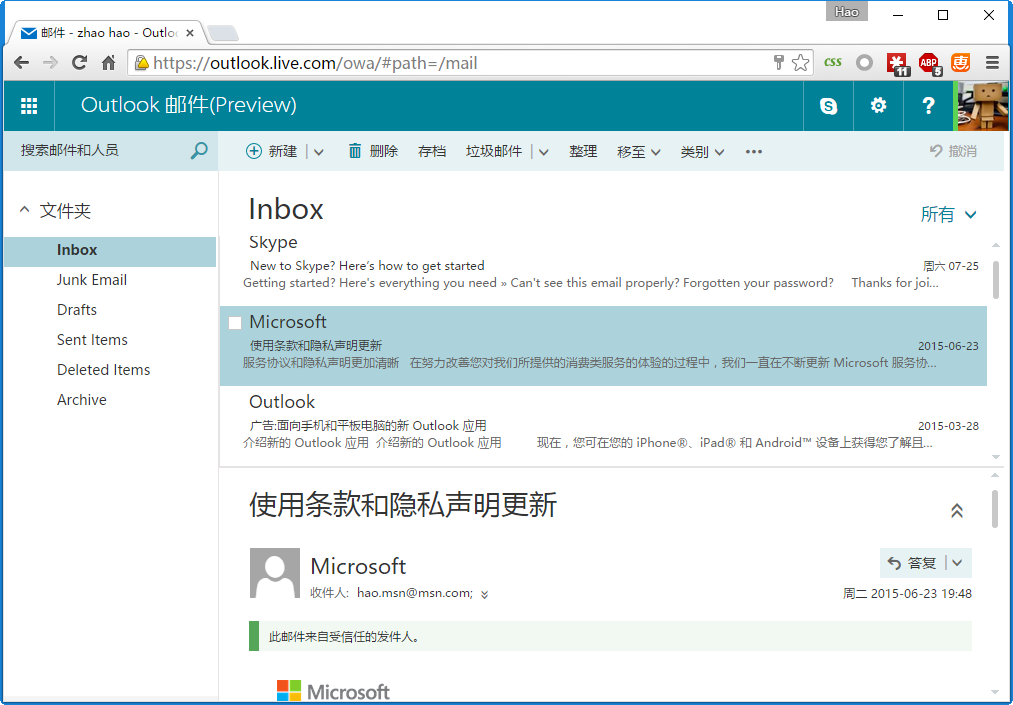This screenshot has width=1013, height=705.
Task: Click the reply (答复) button
Action: click(x=912, y=563)
